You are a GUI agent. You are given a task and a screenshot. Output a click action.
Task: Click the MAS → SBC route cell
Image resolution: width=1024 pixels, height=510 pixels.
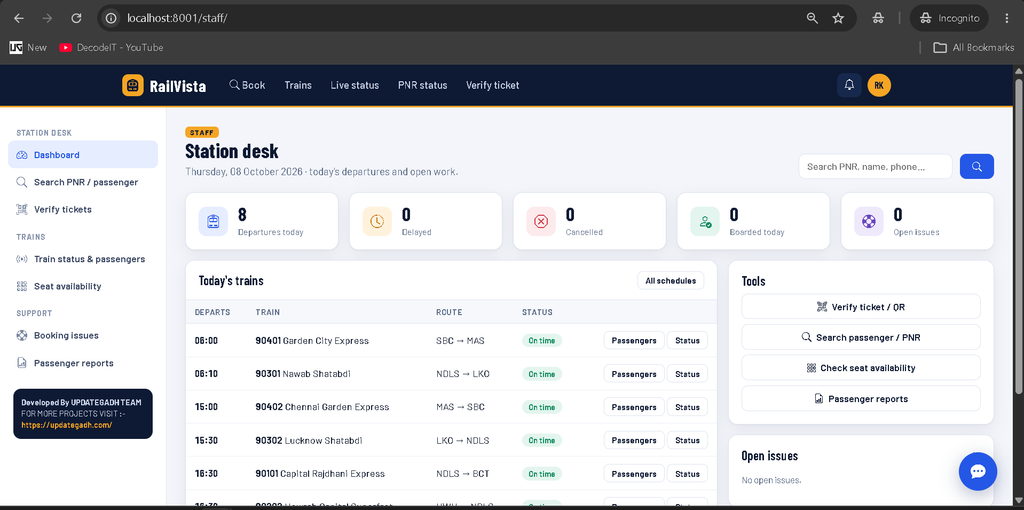coord(460,407)
